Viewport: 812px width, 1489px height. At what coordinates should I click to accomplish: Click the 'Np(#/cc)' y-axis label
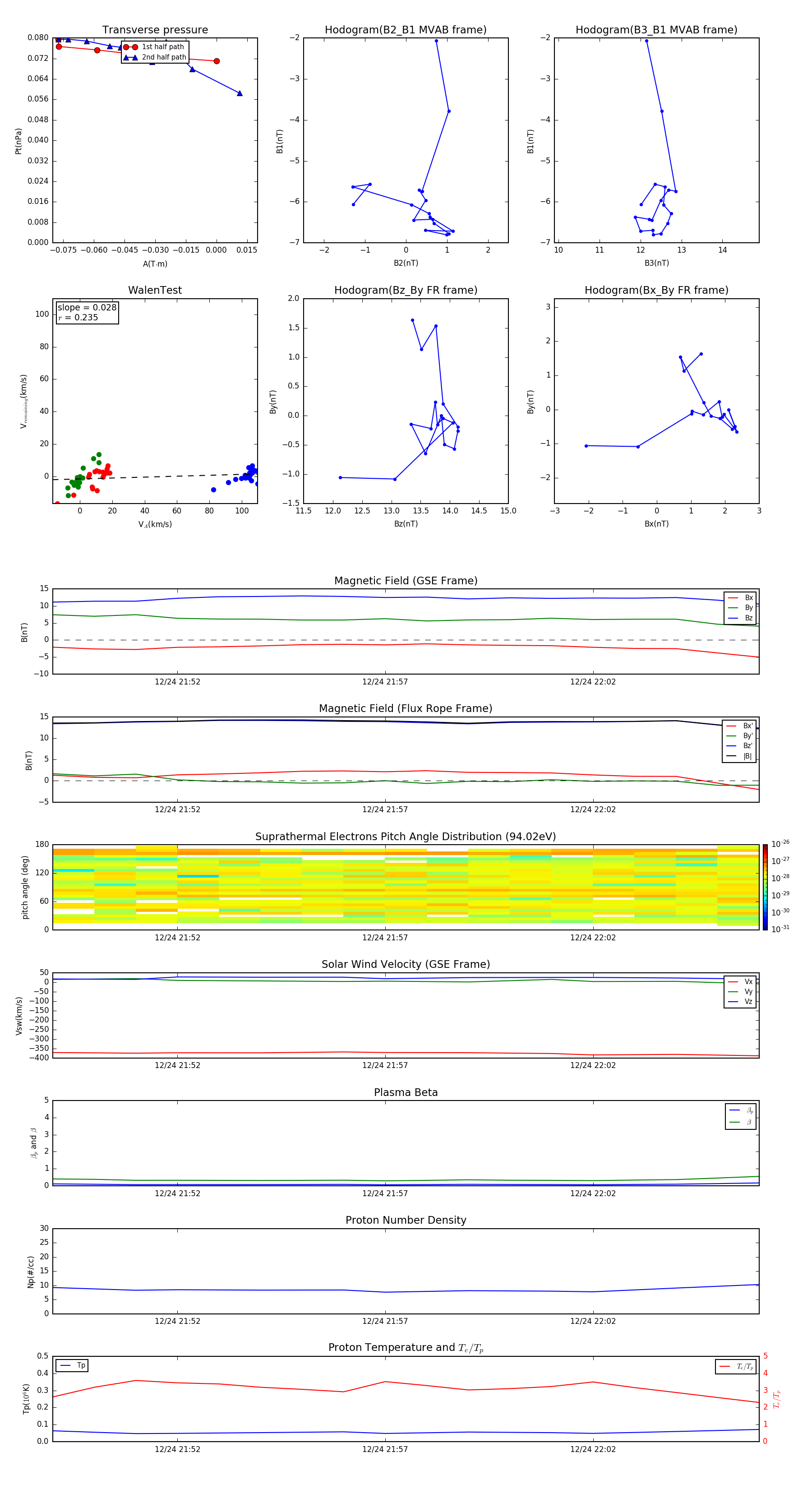(x=31, y=1272)
